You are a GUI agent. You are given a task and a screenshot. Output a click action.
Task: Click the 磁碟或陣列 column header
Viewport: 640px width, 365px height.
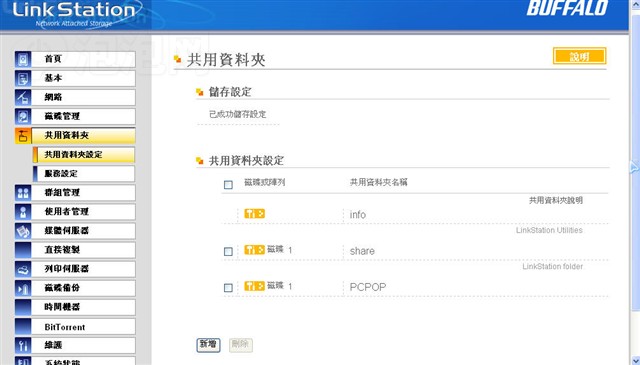[264, 182]
